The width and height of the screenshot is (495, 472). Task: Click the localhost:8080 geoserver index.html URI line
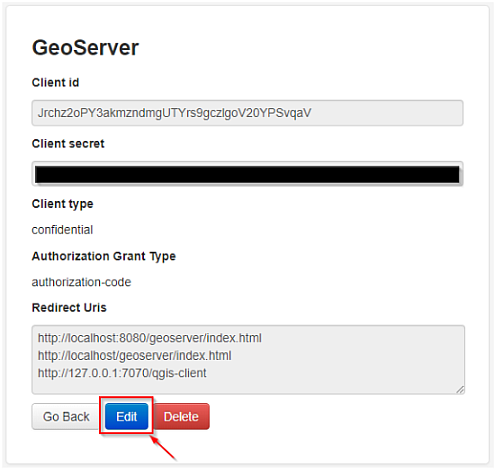pyautogui.click(x=150, y=338)
